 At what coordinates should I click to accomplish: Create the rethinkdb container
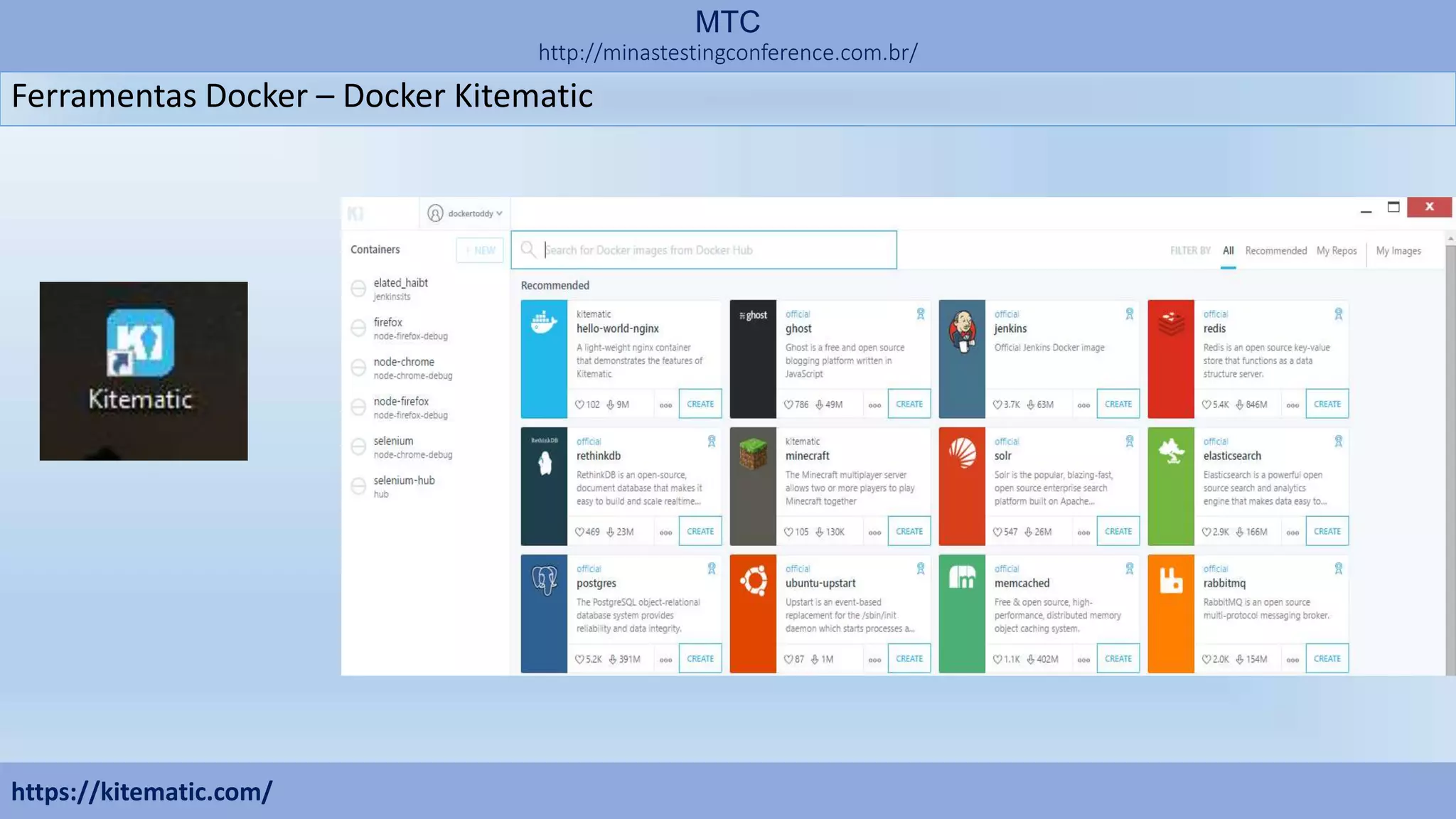(700, 531)
